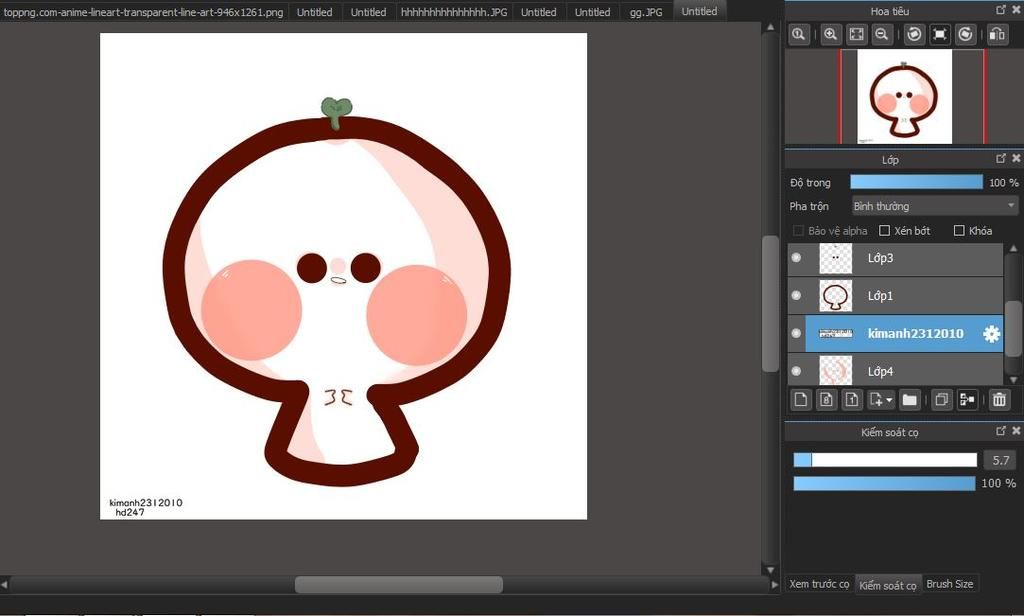Hide the Lớp4 layer
Image resolution: width=1024 pixels, height=616 pixels.
coord(796,371)
